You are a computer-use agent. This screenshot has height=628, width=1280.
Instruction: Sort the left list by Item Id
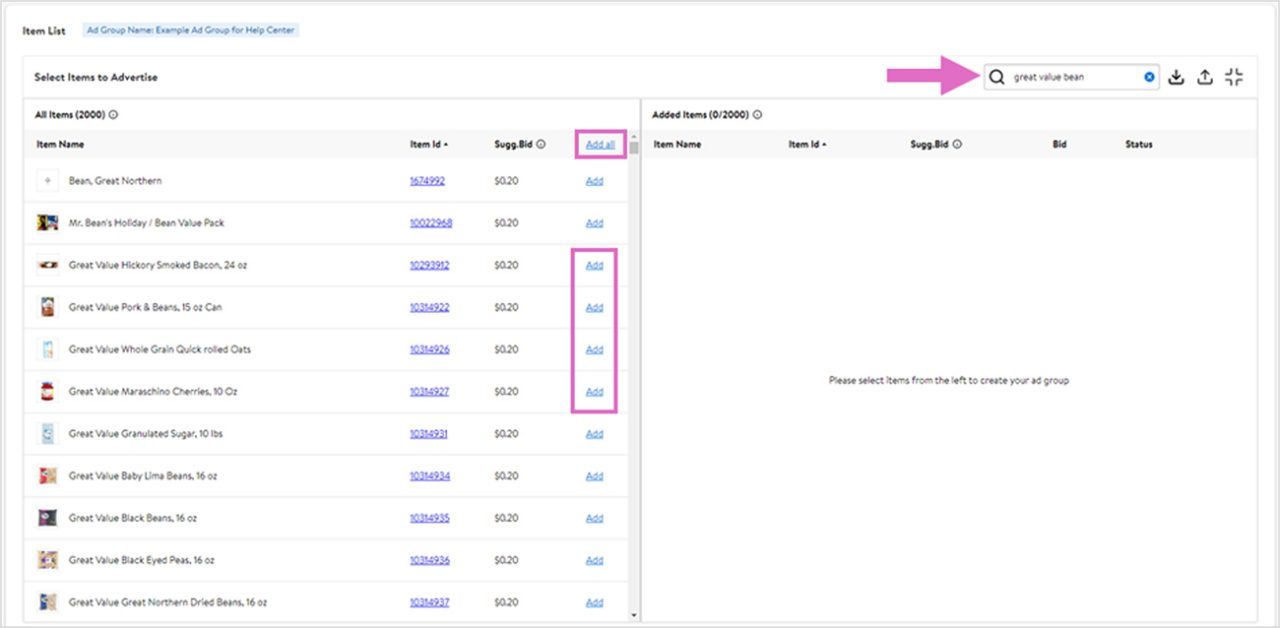429,144
